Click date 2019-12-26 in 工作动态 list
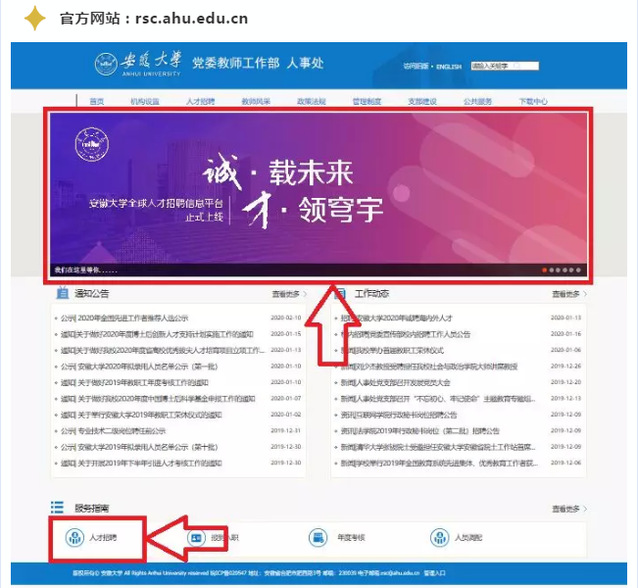 566,366
